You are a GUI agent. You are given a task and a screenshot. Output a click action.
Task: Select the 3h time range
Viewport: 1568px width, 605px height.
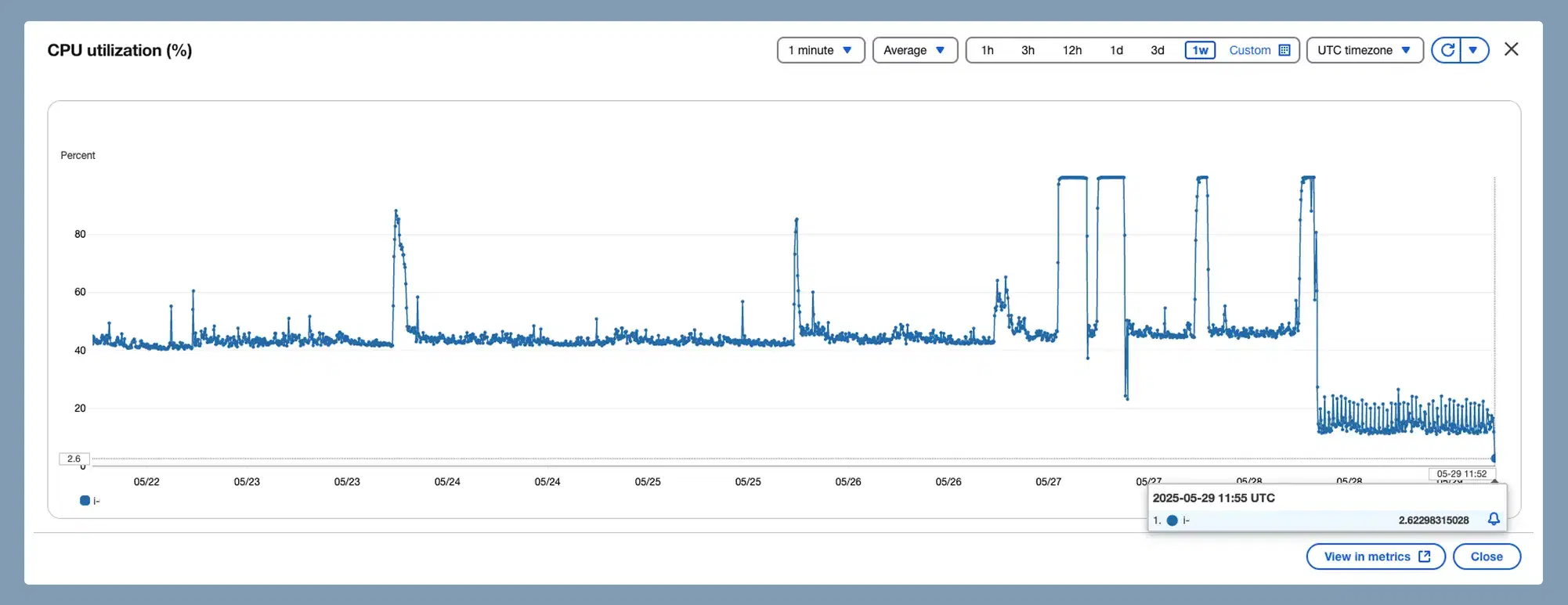coord(1028,50)
